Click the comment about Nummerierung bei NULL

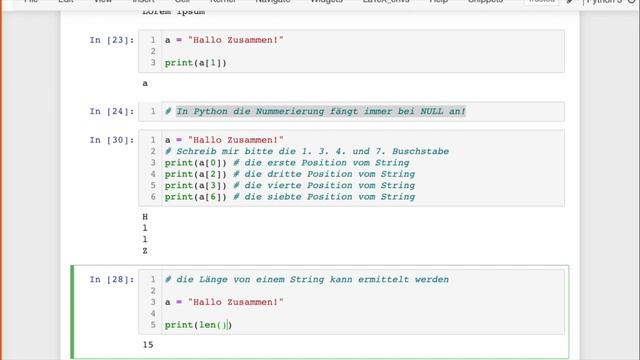(315, 111)
